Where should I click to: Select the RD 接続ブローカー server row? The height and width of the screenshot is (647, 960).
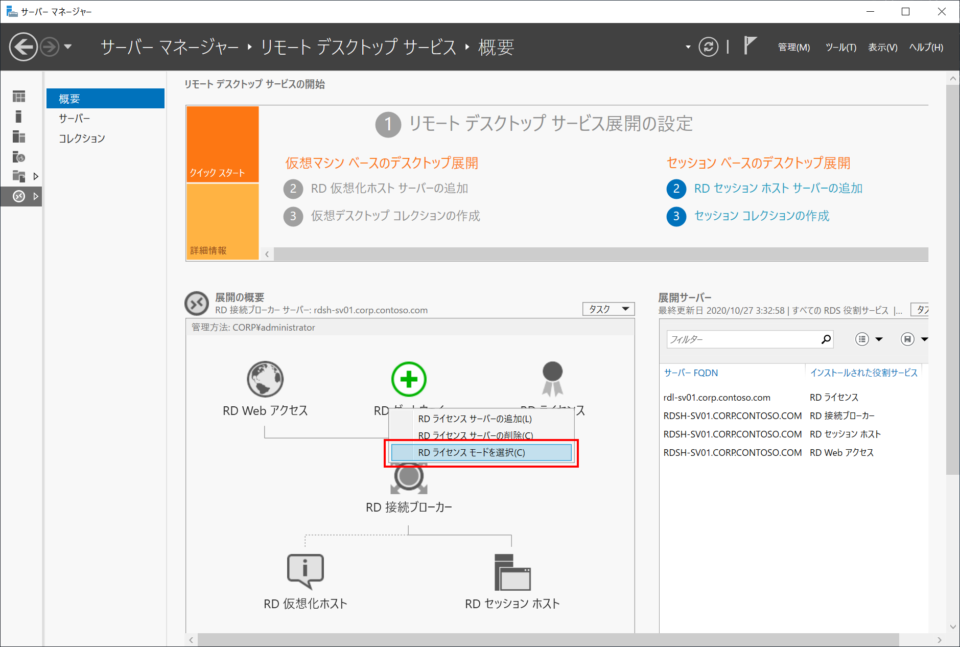pos(793,416)
